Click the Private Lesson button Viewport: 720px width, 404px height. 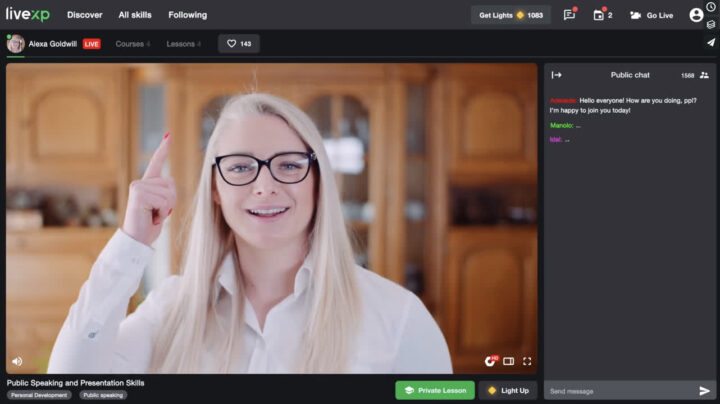pyautogui.click(x=434, y=390)
